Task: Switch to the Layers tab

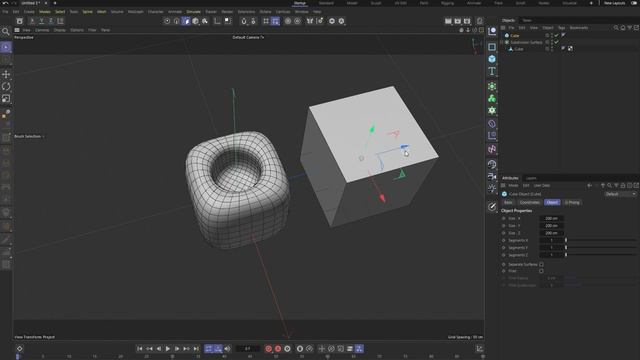Action: coord(531,178)
